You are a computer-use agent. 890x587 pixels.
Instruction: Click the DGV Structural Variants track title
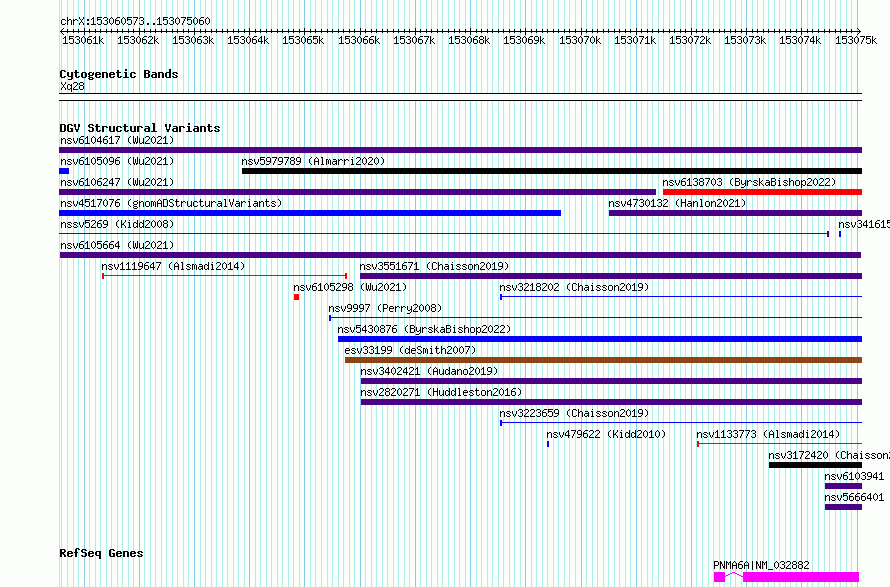[x=140, y=128]
